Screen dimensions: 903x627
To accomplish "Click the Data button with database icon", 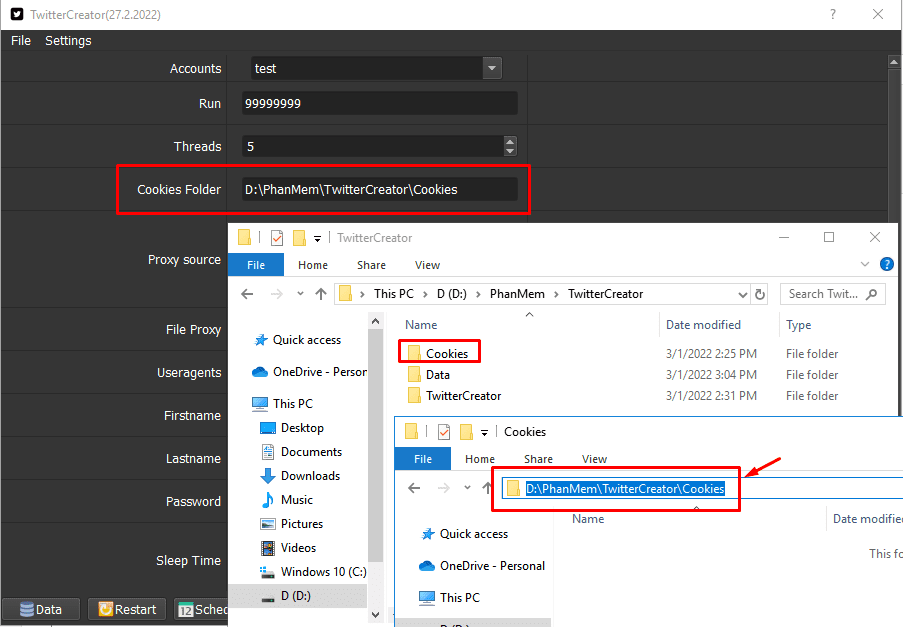I will (x=40, y=609).
